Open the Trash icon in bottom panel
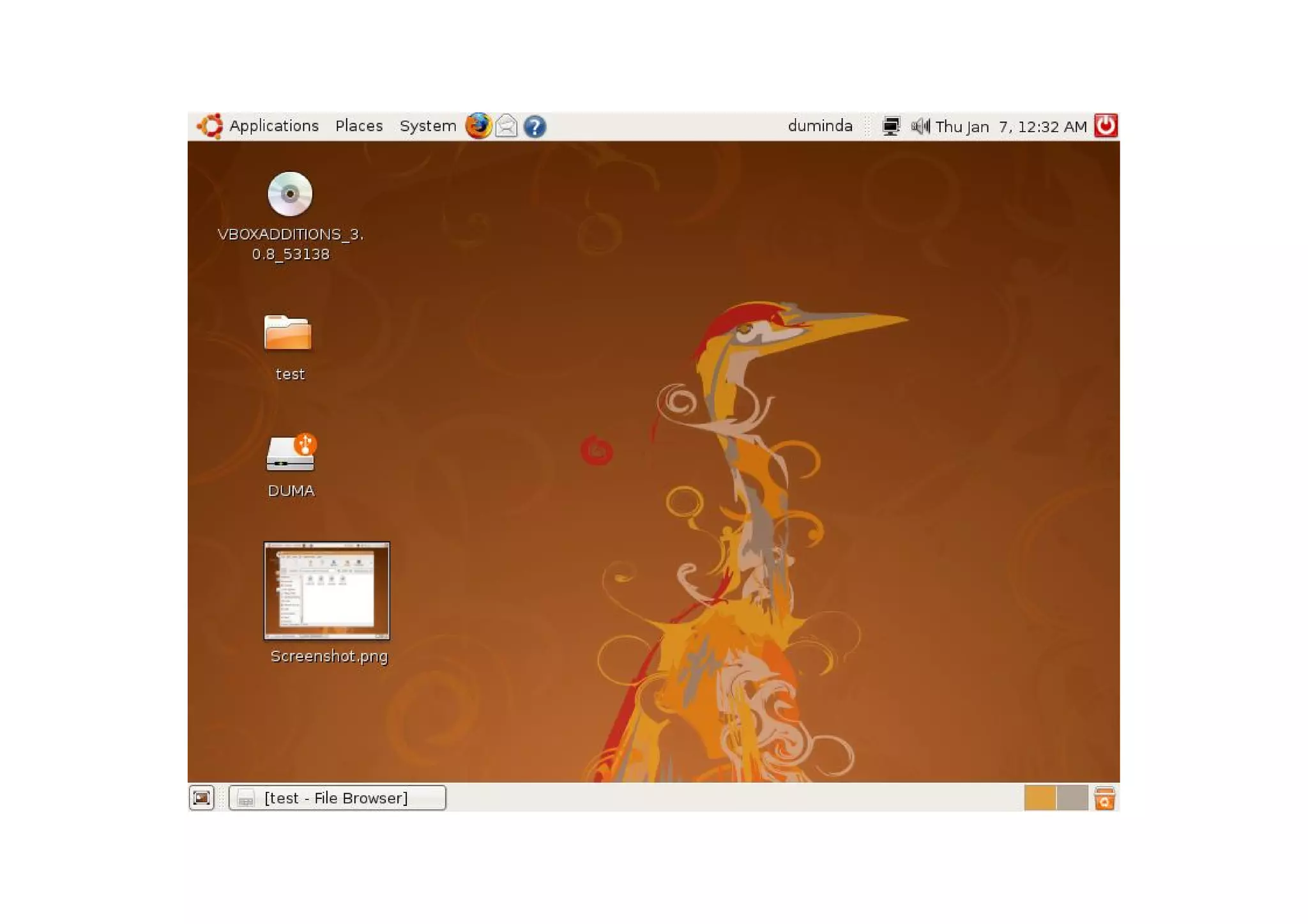1308x924 pixels. point(1104,798)
